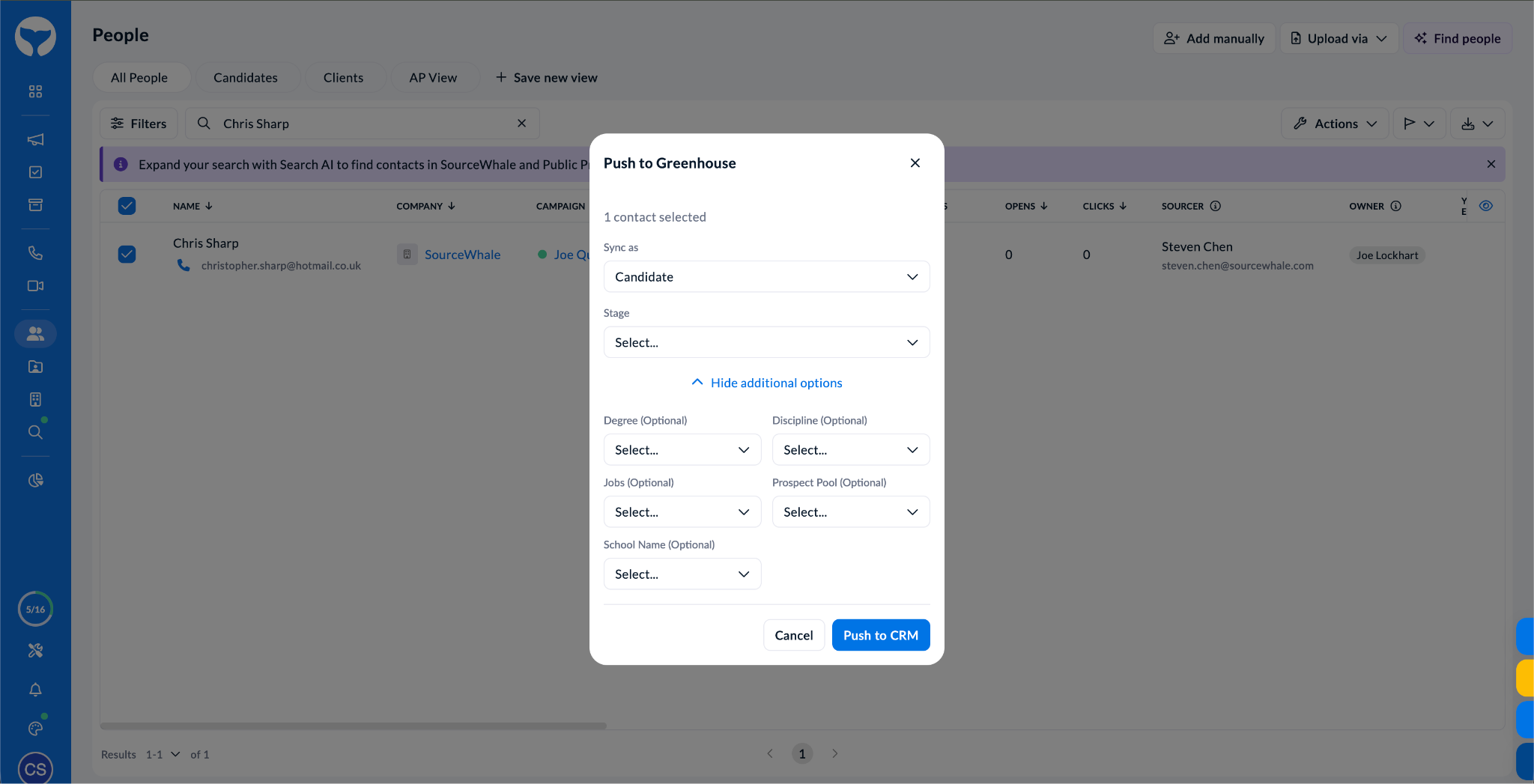Open the download export dropdown
The width and height of the screenshot is (1534, 784).
pos(1478,124)
